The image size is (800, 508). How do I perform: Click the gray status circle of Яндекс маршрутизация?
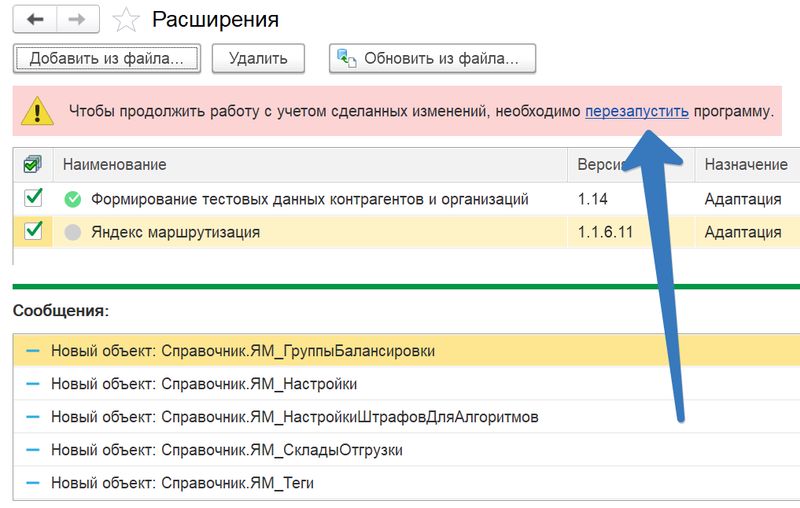click(x=73, y=232)
